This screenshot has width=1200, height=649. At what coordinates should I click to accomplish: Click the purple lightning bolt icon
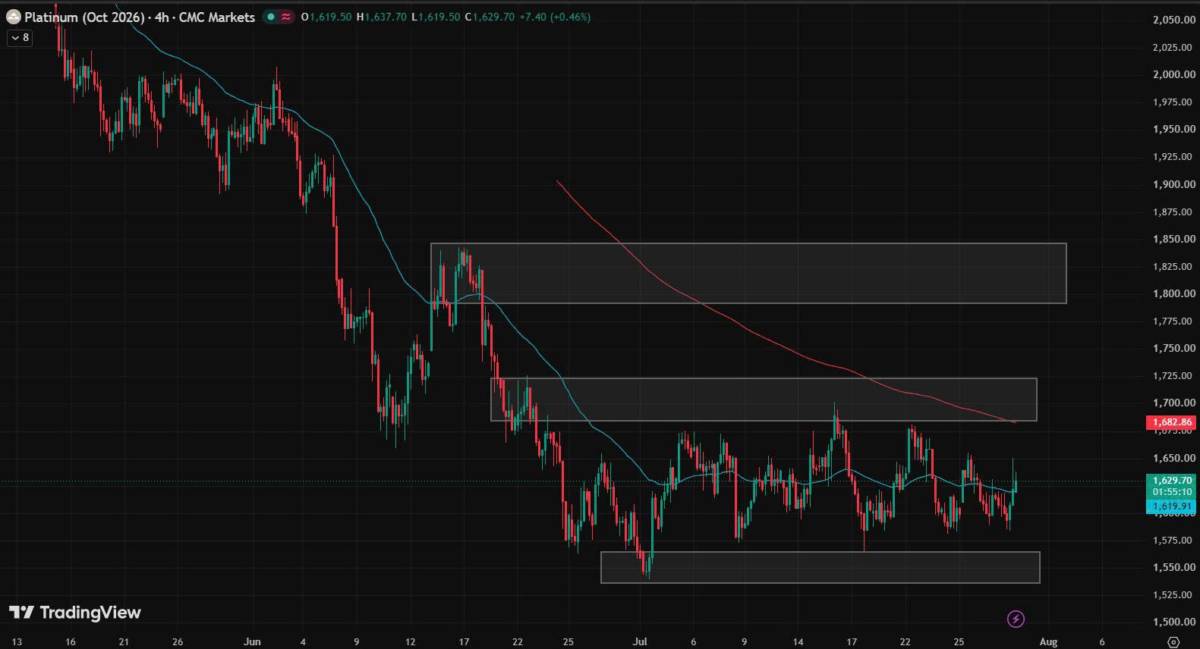(1016, 620)
